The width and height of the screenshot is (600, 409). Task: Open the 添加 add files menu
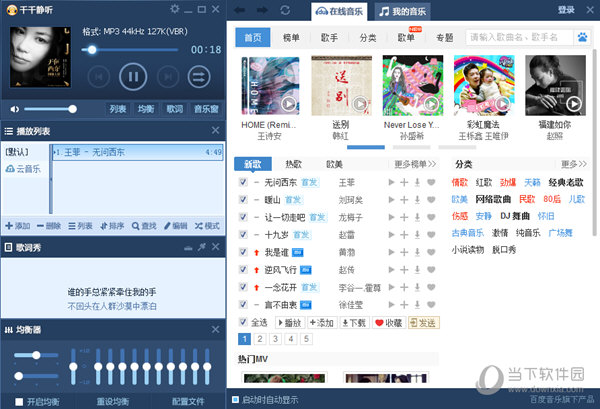[18, 226]
